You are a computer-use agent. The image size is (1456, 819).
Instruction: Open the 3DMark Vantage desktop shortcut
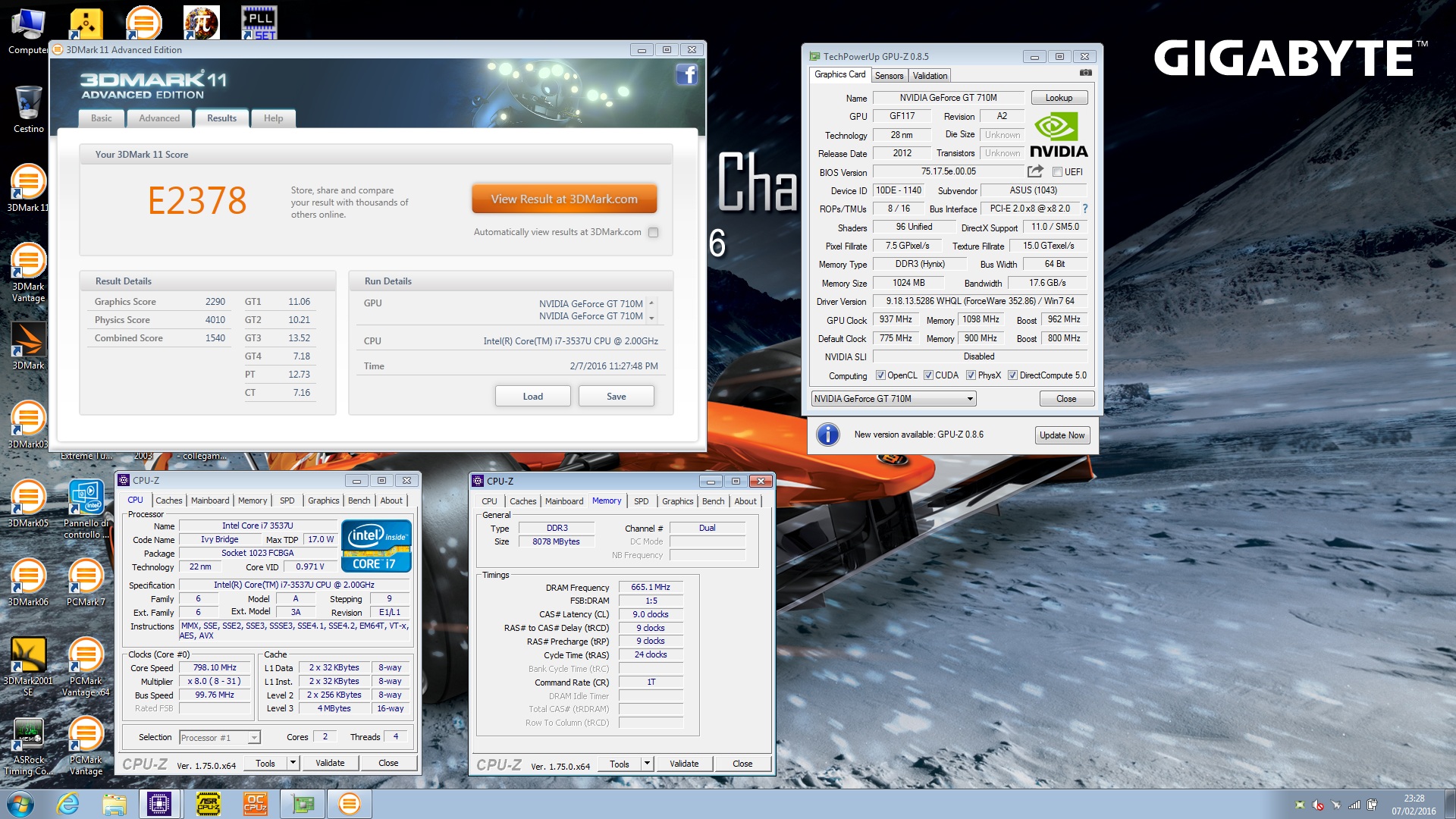click(28, 272)
